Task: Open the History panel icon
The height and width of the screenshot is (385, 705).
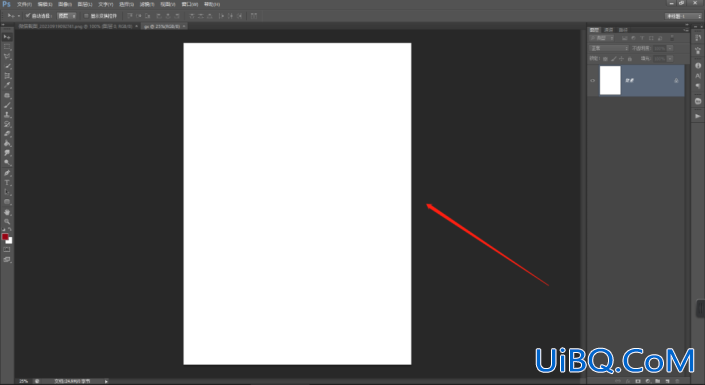Action: [x=698, y=38]
